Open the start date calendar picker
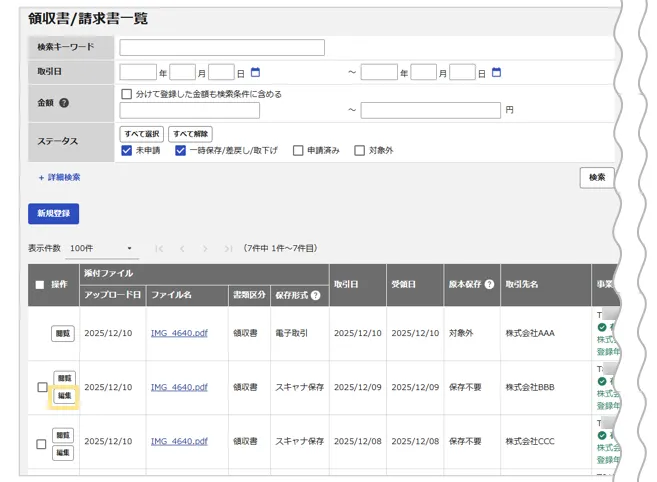Image resolution: width=657 pixels, height=482 pixels. click(255, 73)
